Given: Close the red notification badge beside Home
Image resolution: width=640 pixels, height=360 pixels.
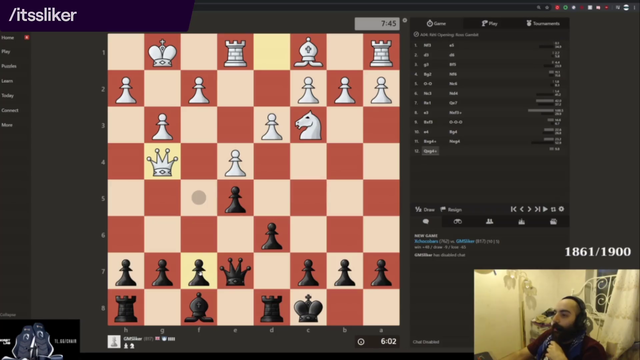Looking at the screenshot, I should click(27, 37).
